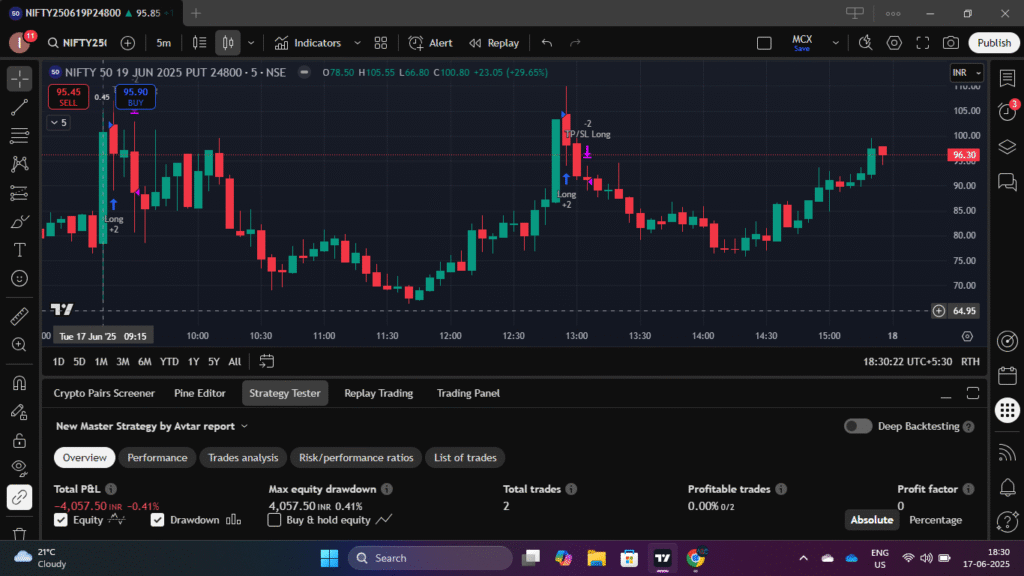This screenshot has height=576, width=1024.
Task: Uncheck the Equity checkbox
Action: click(61, 520)
